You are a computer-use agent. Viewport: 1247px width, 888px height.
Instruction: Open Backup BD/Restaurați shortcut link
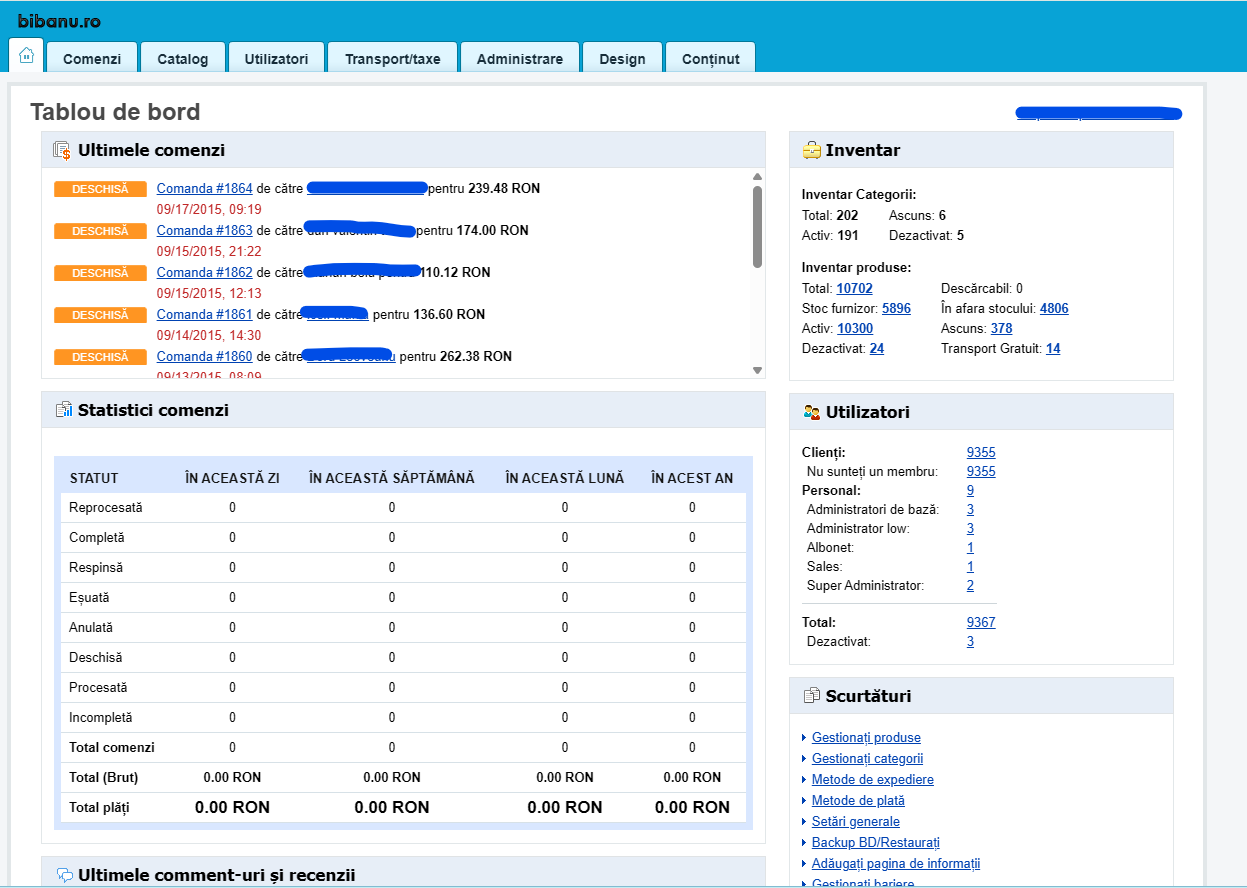(x=876, y=843)
